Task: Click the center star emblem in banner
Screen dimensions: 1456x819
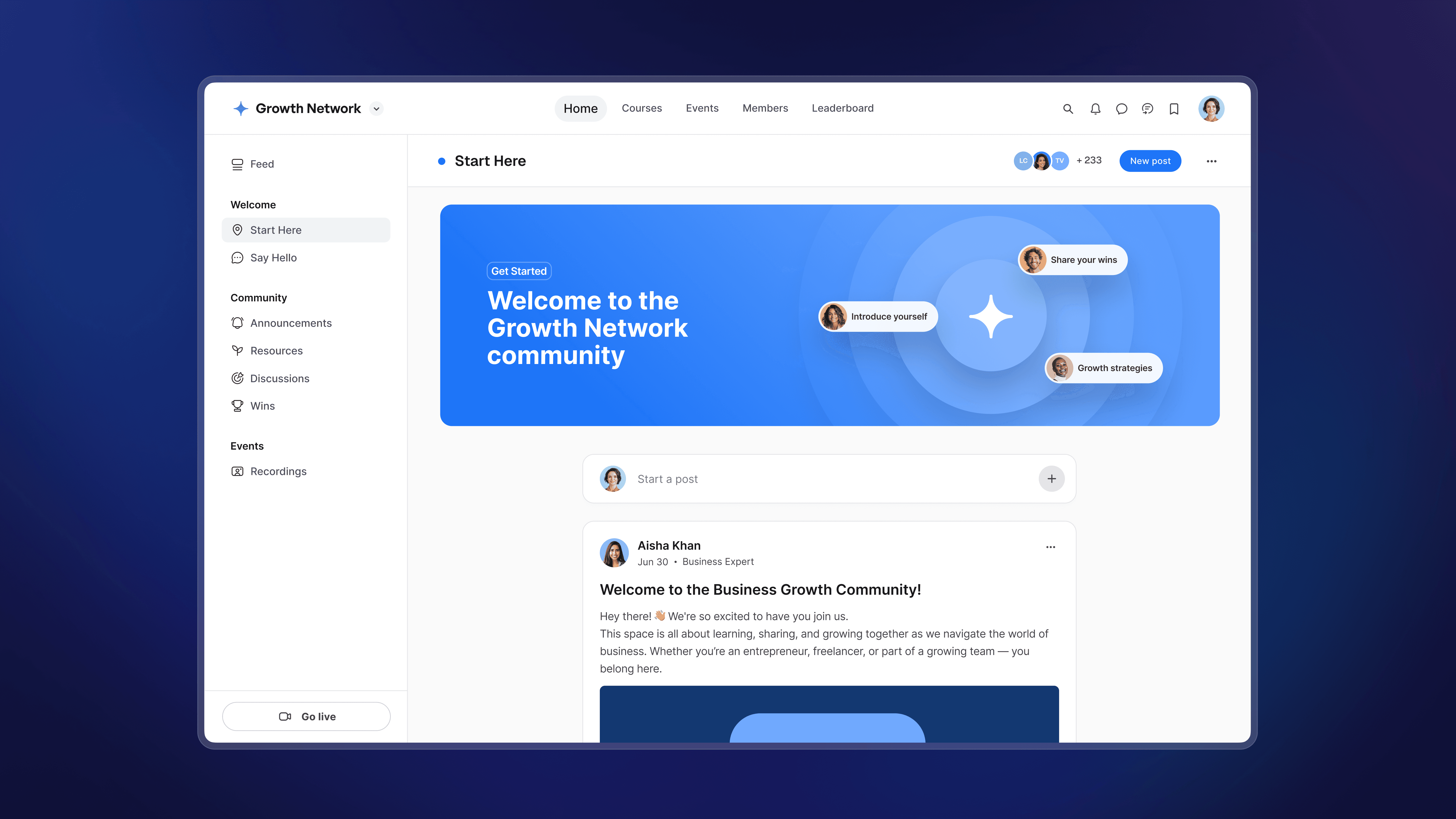Action: point(990,316)
